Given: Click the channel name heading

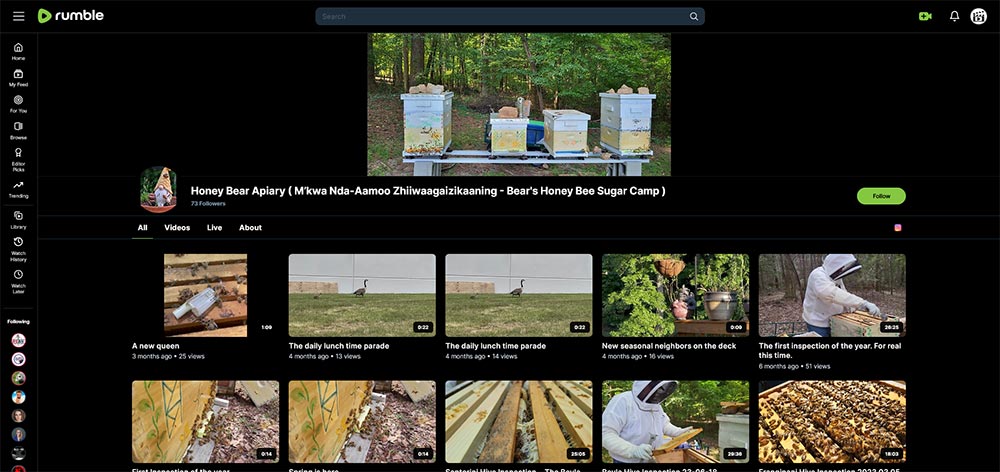Looking at the screenshot, I should [428, 191].
